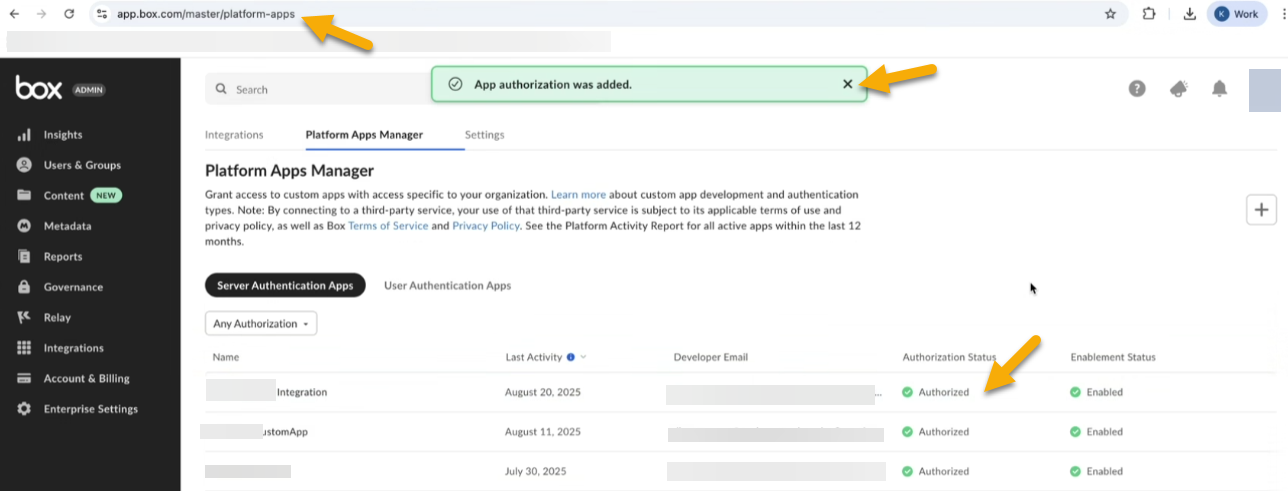Viewport: 1288px width, 491px height.
Task: Open Governance in the sidebar
Action: click(60, 287)
